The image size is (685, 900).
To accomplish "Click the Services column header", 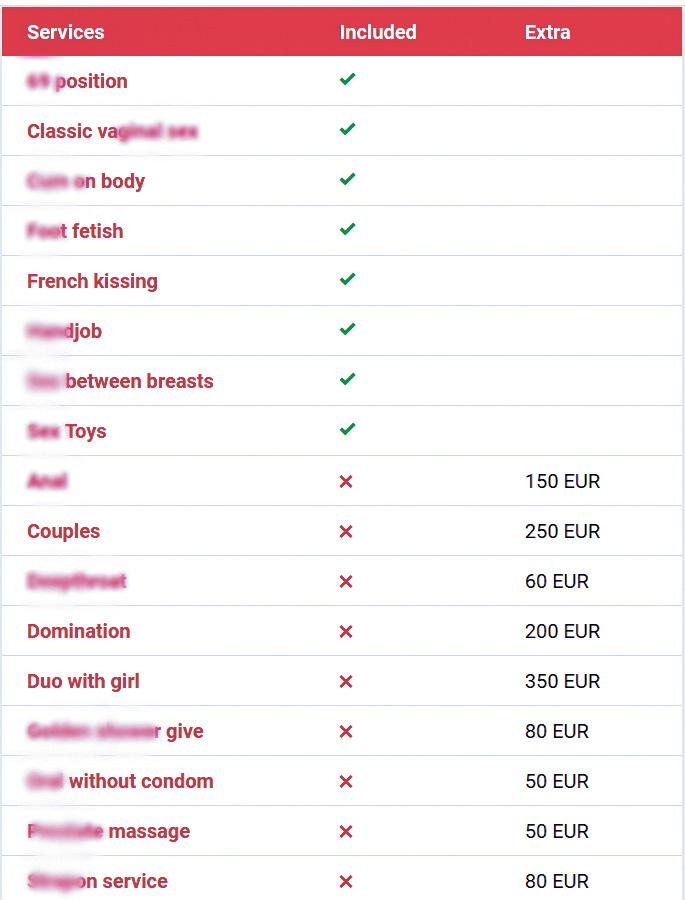I will (x=66, y=32).
